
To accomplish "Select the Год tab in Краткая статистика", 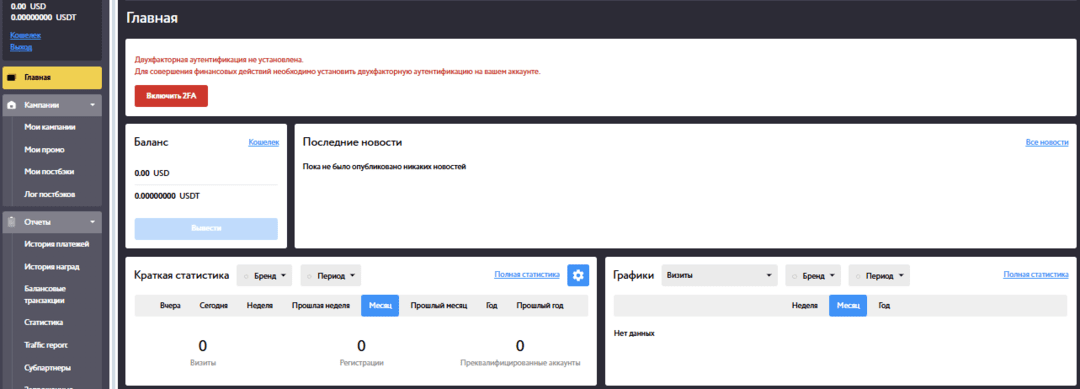I will [x=491, y=306].
